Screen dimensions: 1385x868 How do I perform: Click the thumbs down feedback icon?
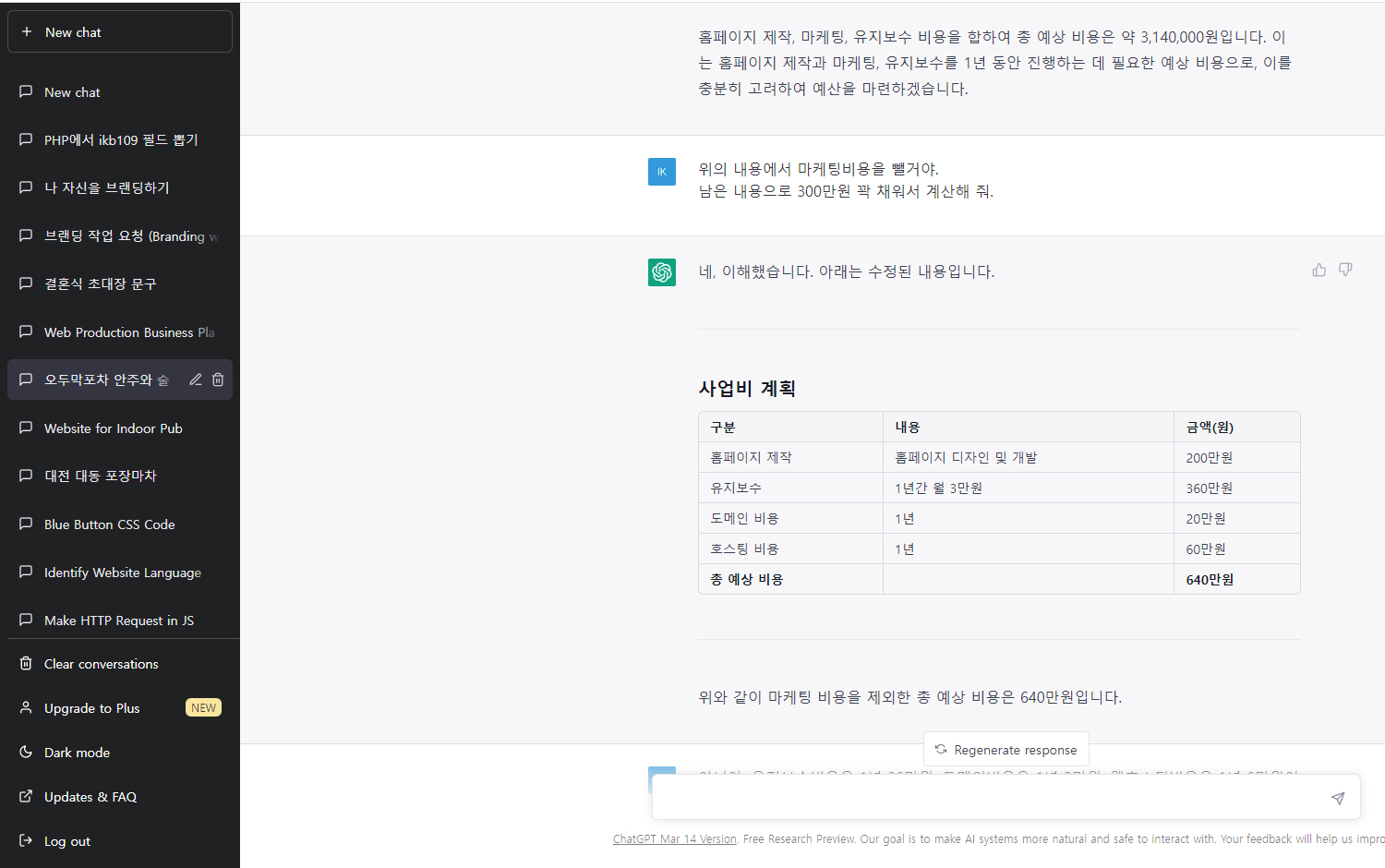(x=1345, y=270)
